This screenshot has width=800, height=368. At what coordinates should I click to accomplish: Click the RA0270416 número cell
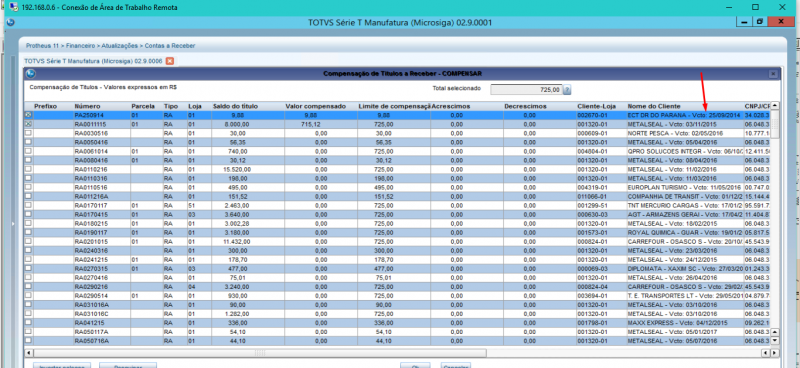click(x=101, y=278)
